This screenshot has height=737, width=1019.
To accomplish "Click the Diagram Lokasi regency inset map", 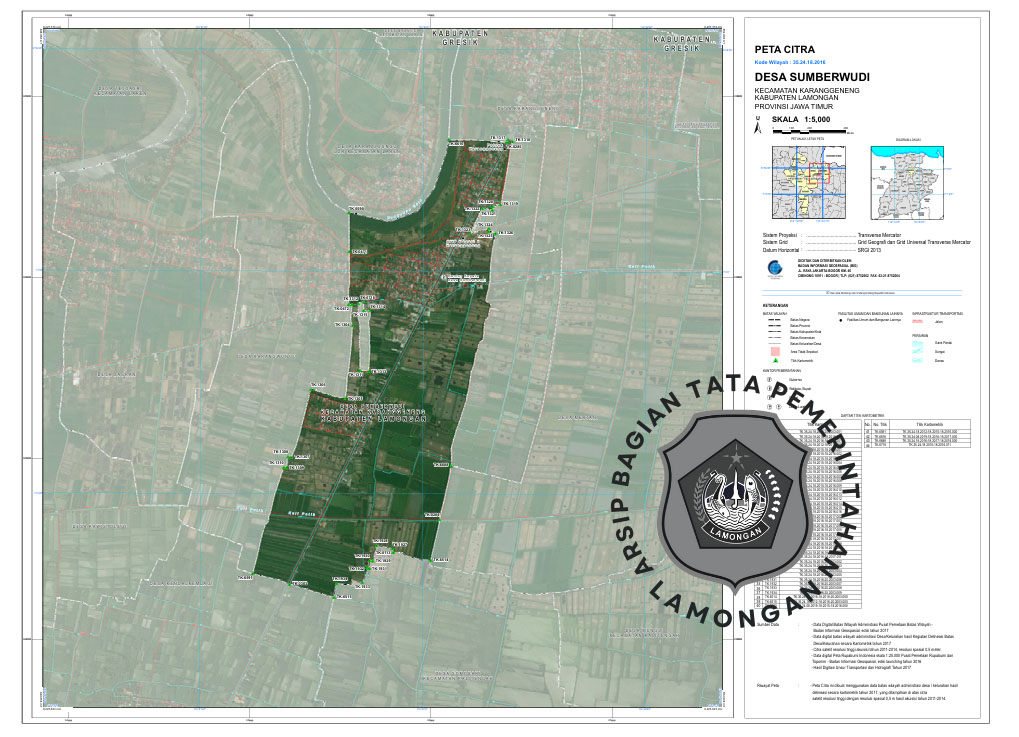I will (x=909, y=183).
